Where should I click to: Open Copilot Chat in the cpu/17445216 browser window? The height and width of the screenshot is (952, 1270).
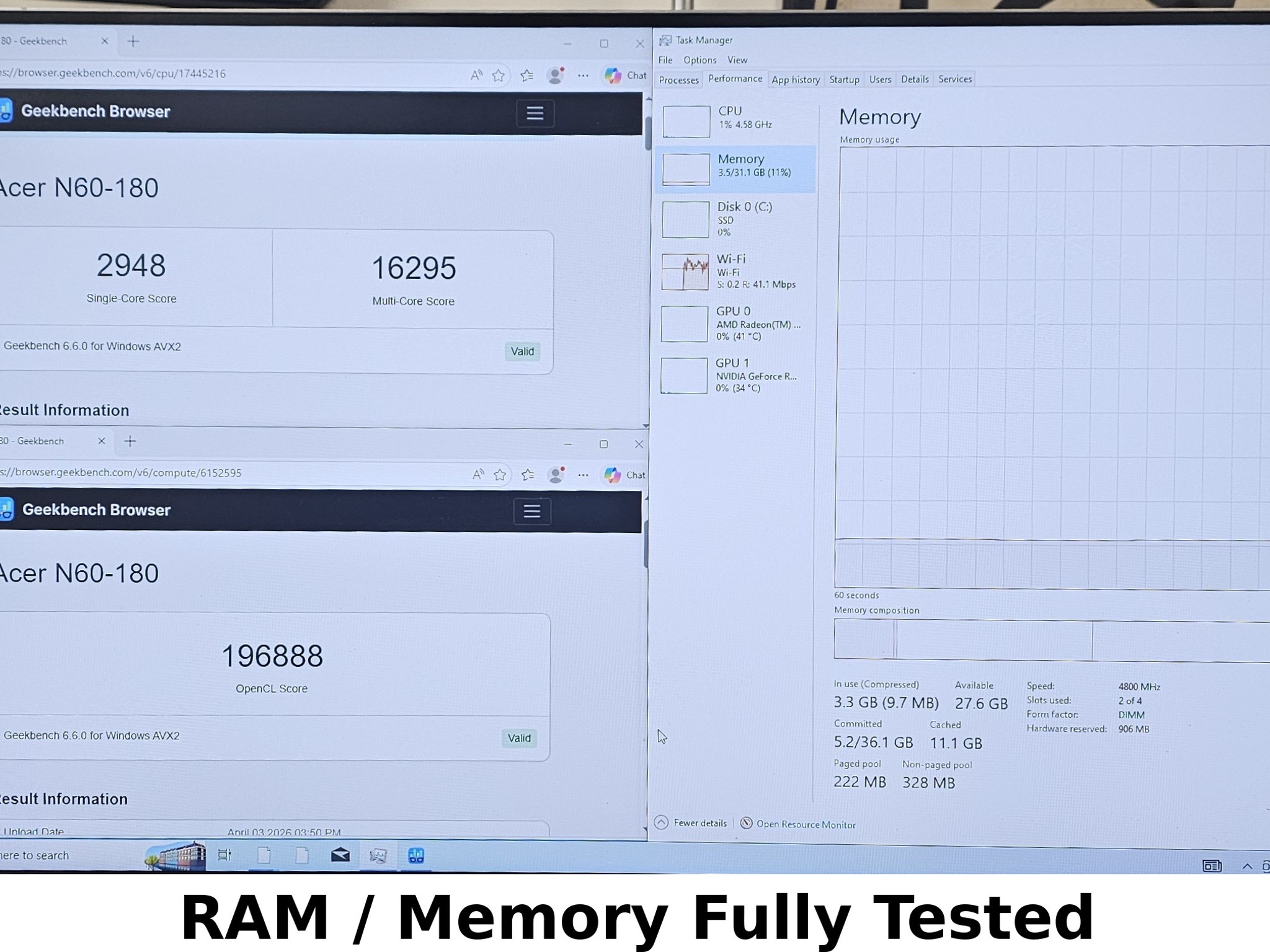coord(625,75)
